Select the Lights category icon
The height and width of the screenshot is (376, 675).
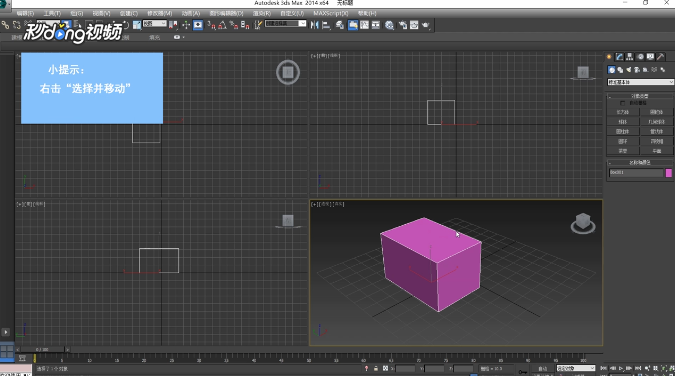[x=629, y=69]
